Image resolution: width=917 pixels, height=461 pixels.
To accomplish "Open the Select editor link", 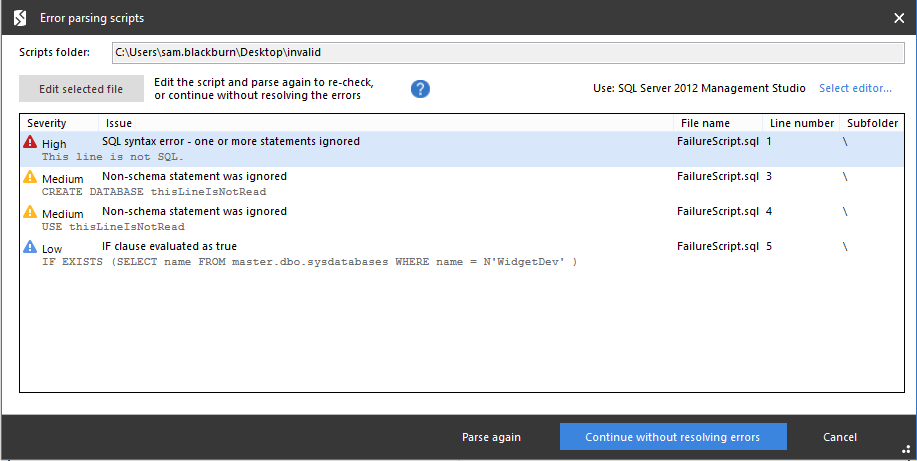I will (x=855, y=88).
